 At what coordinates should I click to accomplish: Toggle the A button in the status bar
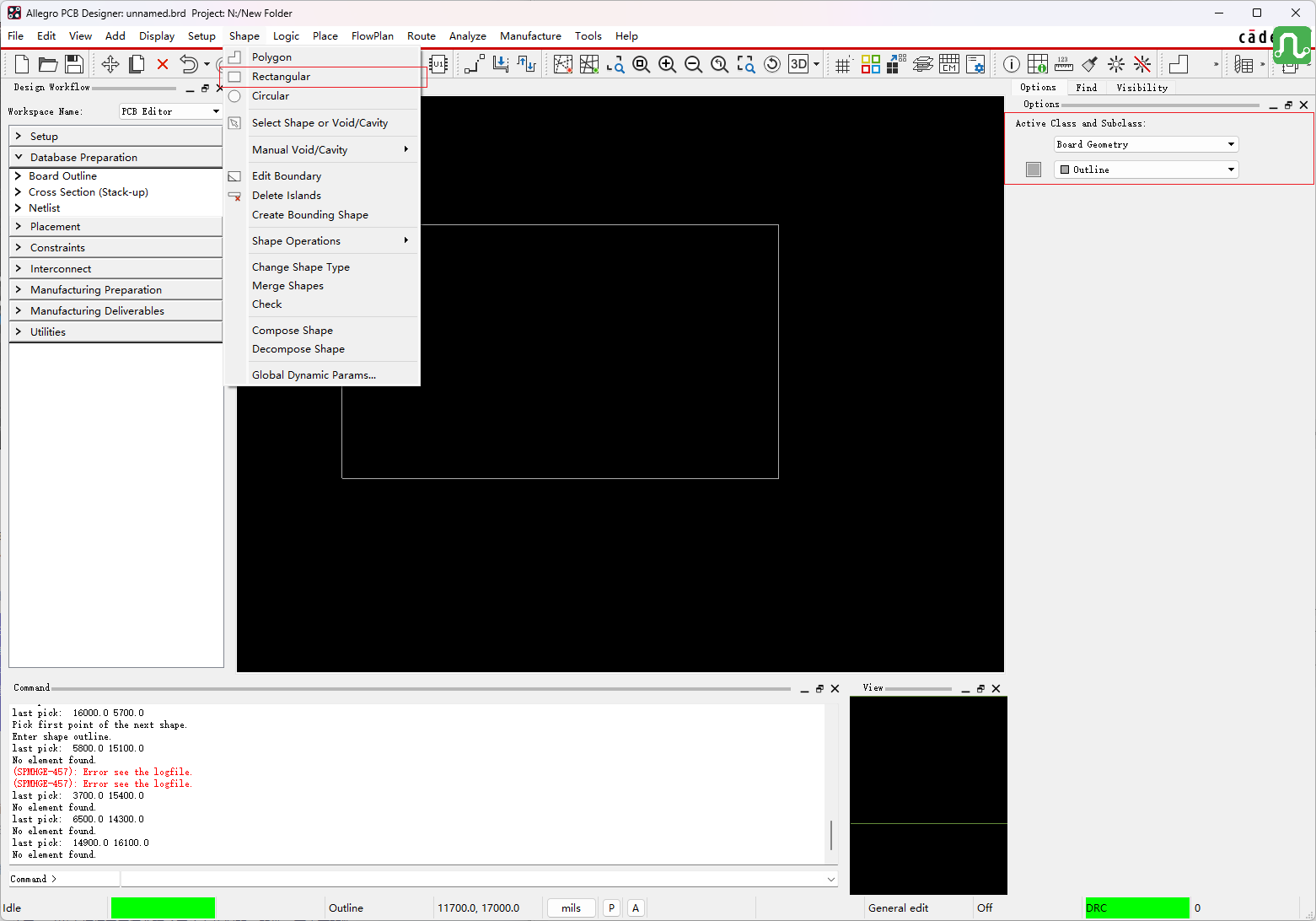click(x=636, y=908)
